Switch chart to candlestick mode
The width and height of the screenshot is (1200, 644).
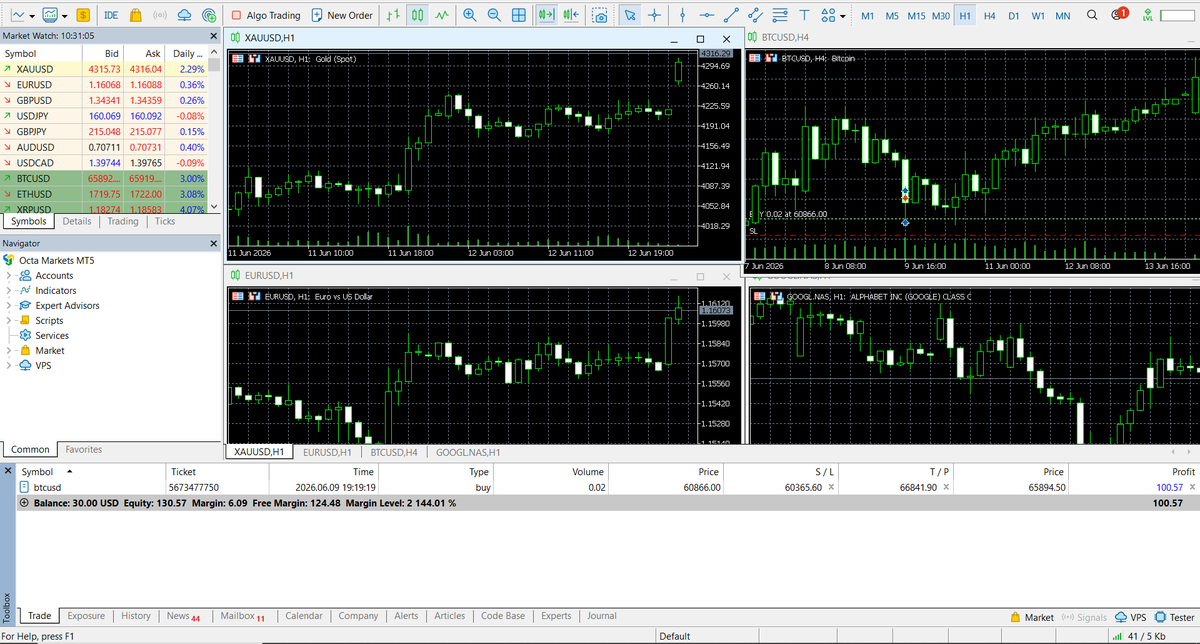pyautogui.click(x=417, y=15)
